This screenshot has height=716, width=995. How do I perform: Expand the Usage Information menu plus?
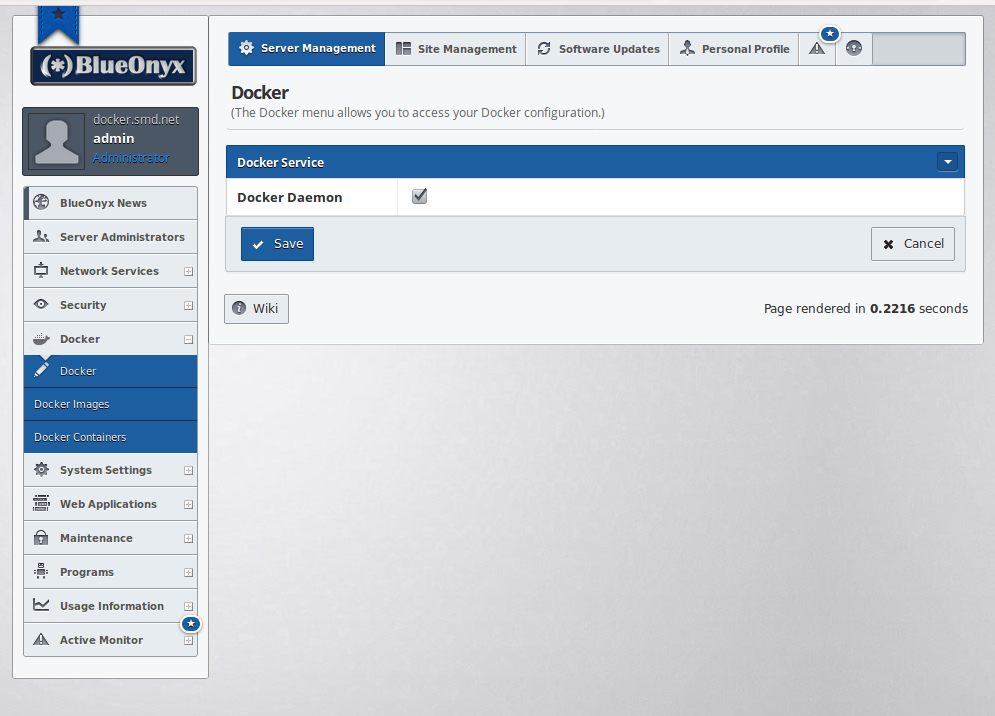point(188,607)
